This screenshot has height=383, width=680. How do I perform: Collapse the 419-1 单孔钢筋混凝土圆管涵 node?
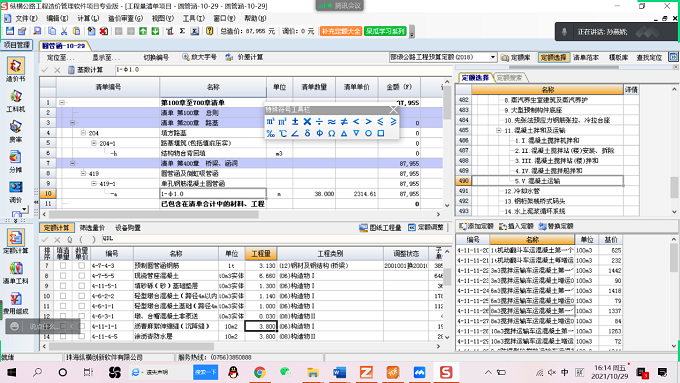pos(94,183)
